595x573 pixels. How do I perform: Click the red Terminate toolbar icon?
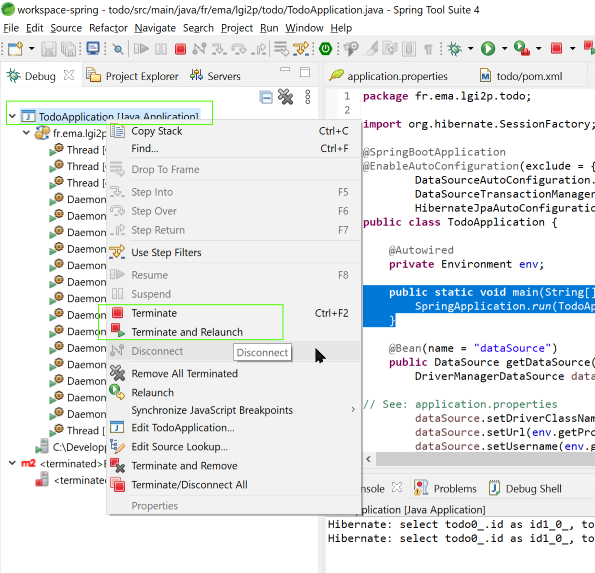[180, 49]
